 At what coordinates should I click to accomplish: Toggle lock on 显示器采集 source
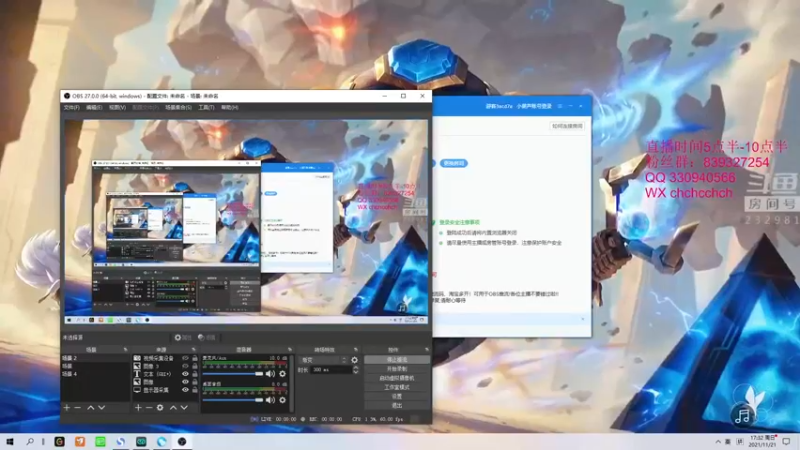pyautogui.click(x=194, y=390)
